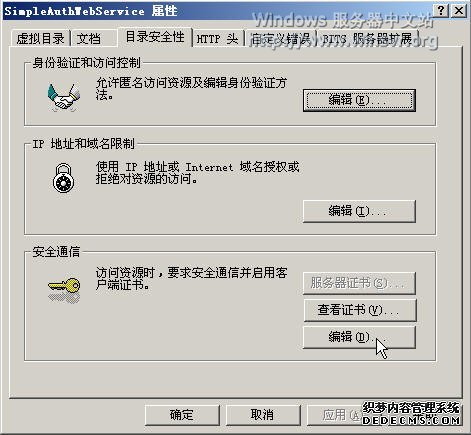Confirm with the 确定 button
The width and height of the screenshot is (471, 435).
(182, 415)
